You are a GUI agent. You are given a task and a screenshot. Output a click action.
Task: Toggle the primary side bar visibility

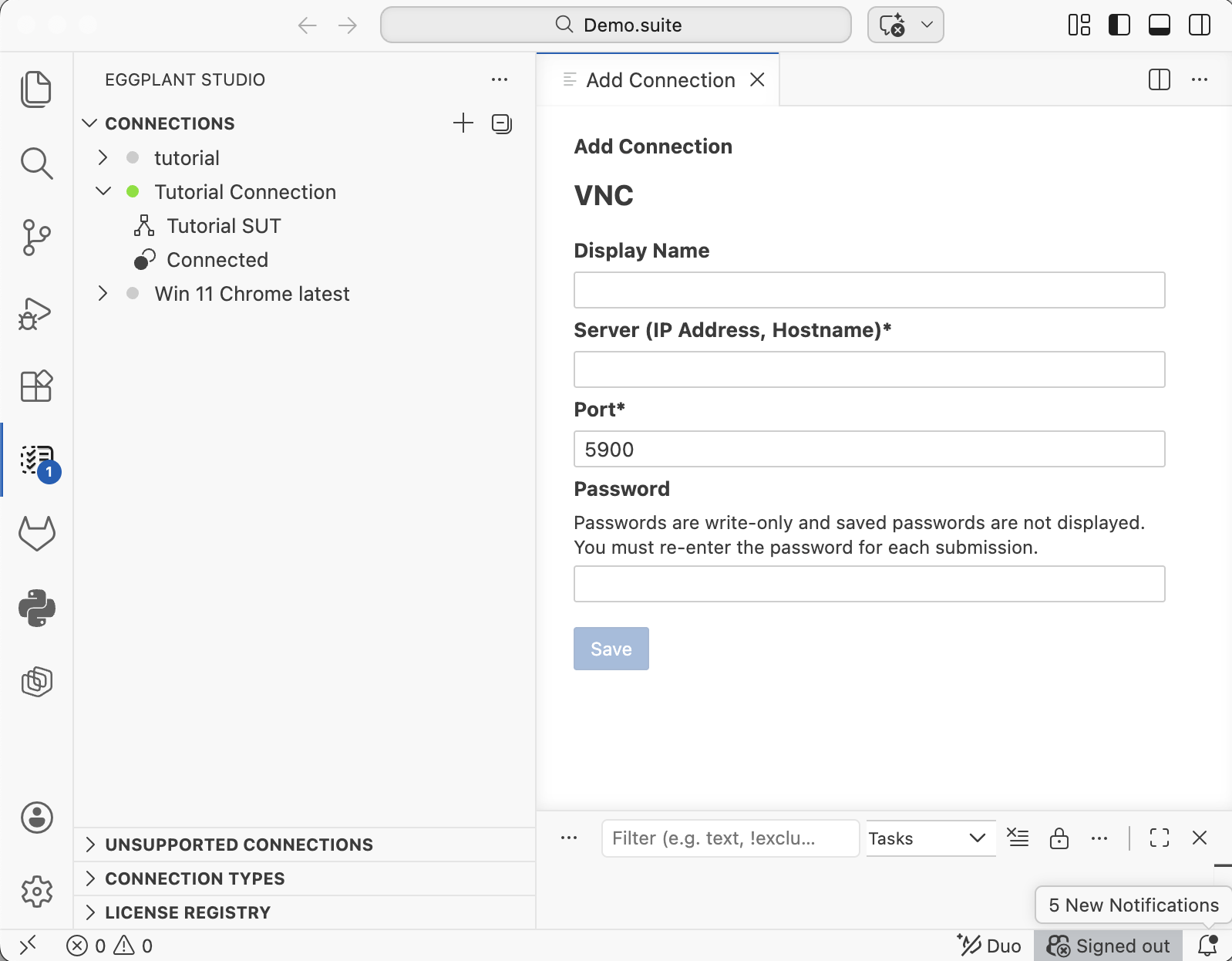click(x=1119, y=25)
